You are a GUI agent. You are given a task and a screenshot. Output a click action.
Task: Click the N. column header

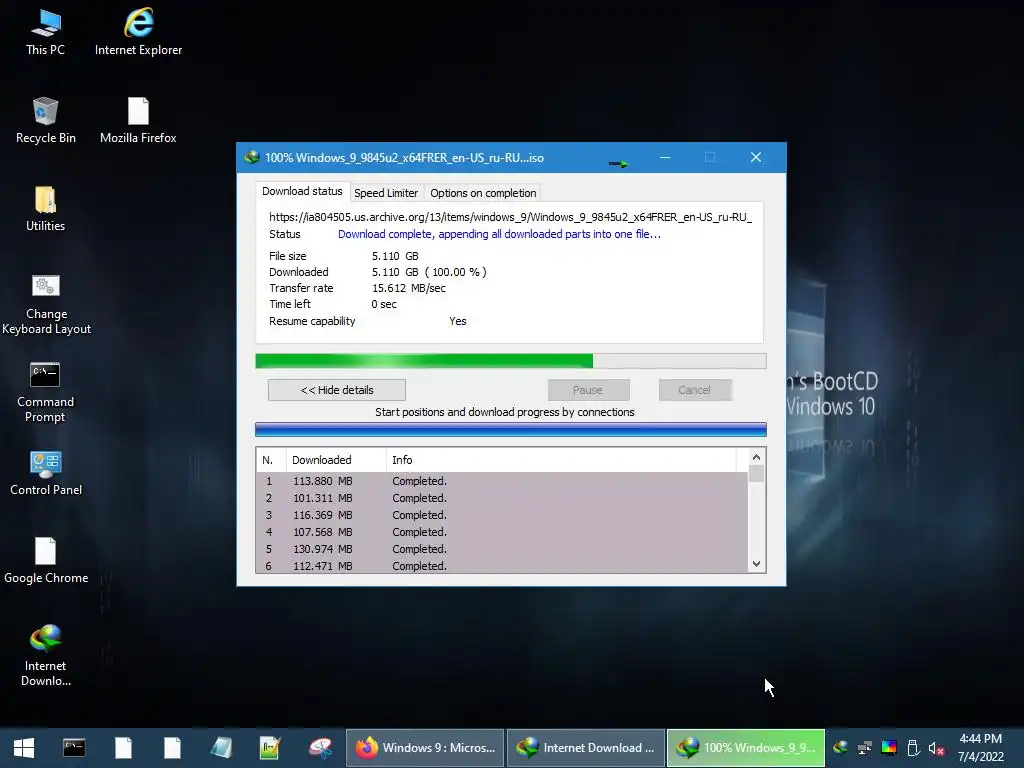click(271, 460)
